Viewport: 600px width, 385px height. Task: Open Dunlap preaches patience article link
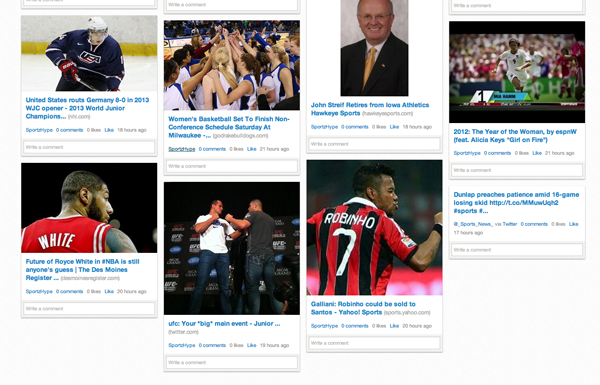(x=516, y=203)
